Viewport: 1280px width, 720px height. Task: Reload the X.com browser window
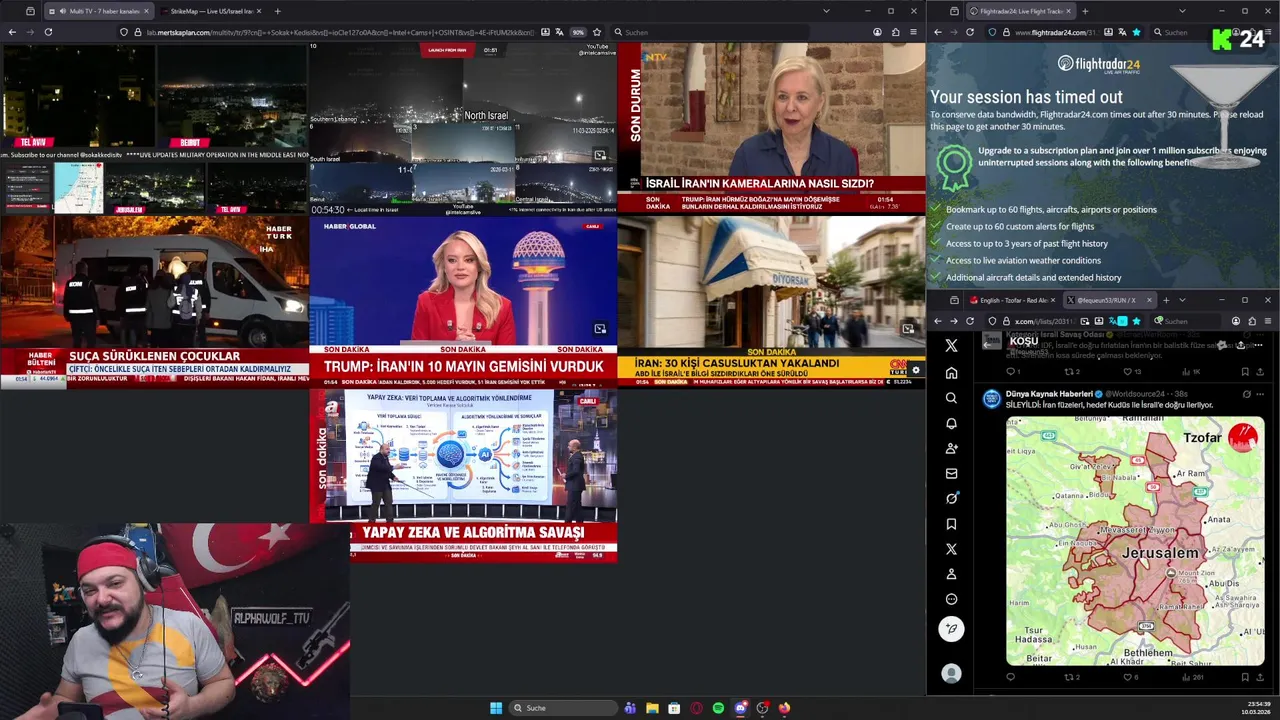[x=969, y=321]
